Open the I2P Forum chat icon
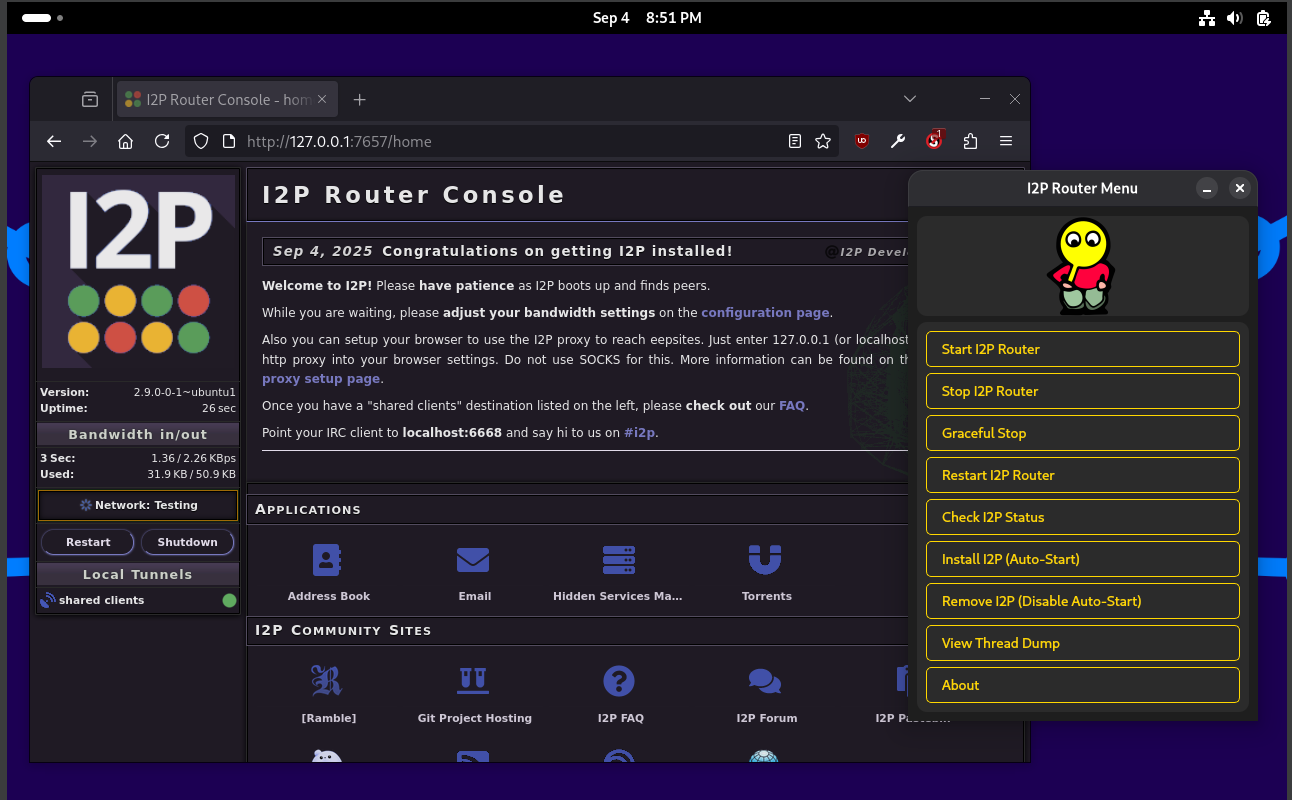Image resolution: width=1292 pixels, height=800 pixels. coord(765,682)
